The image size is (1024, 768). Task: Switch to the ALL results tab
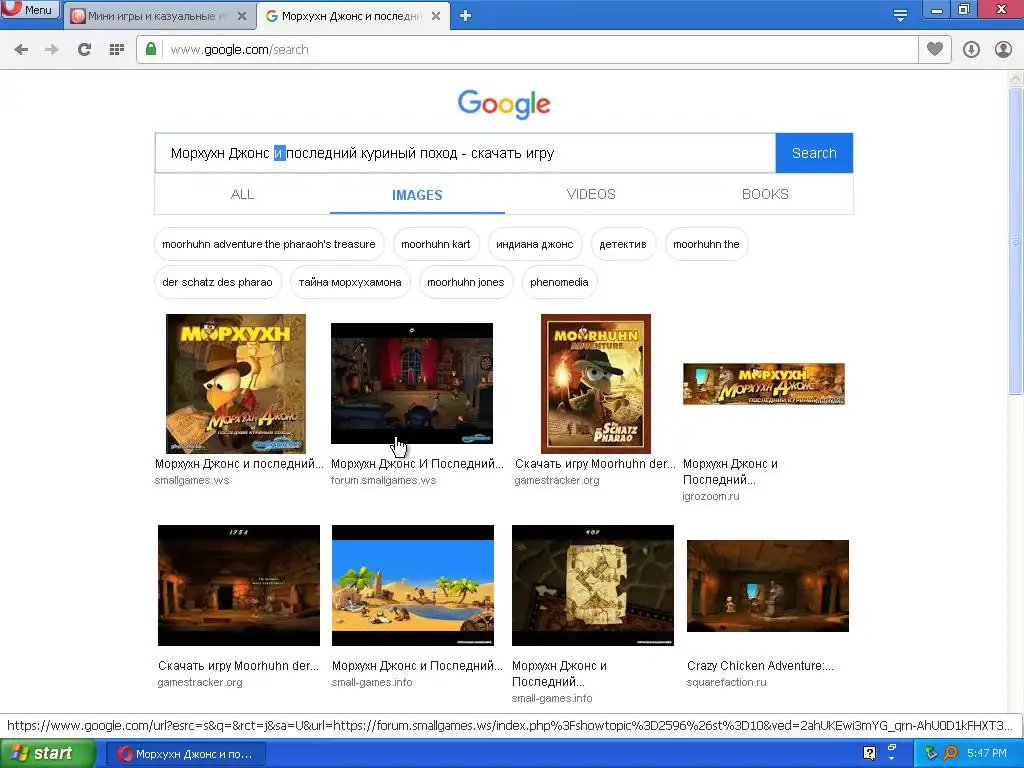click(242, 195)
